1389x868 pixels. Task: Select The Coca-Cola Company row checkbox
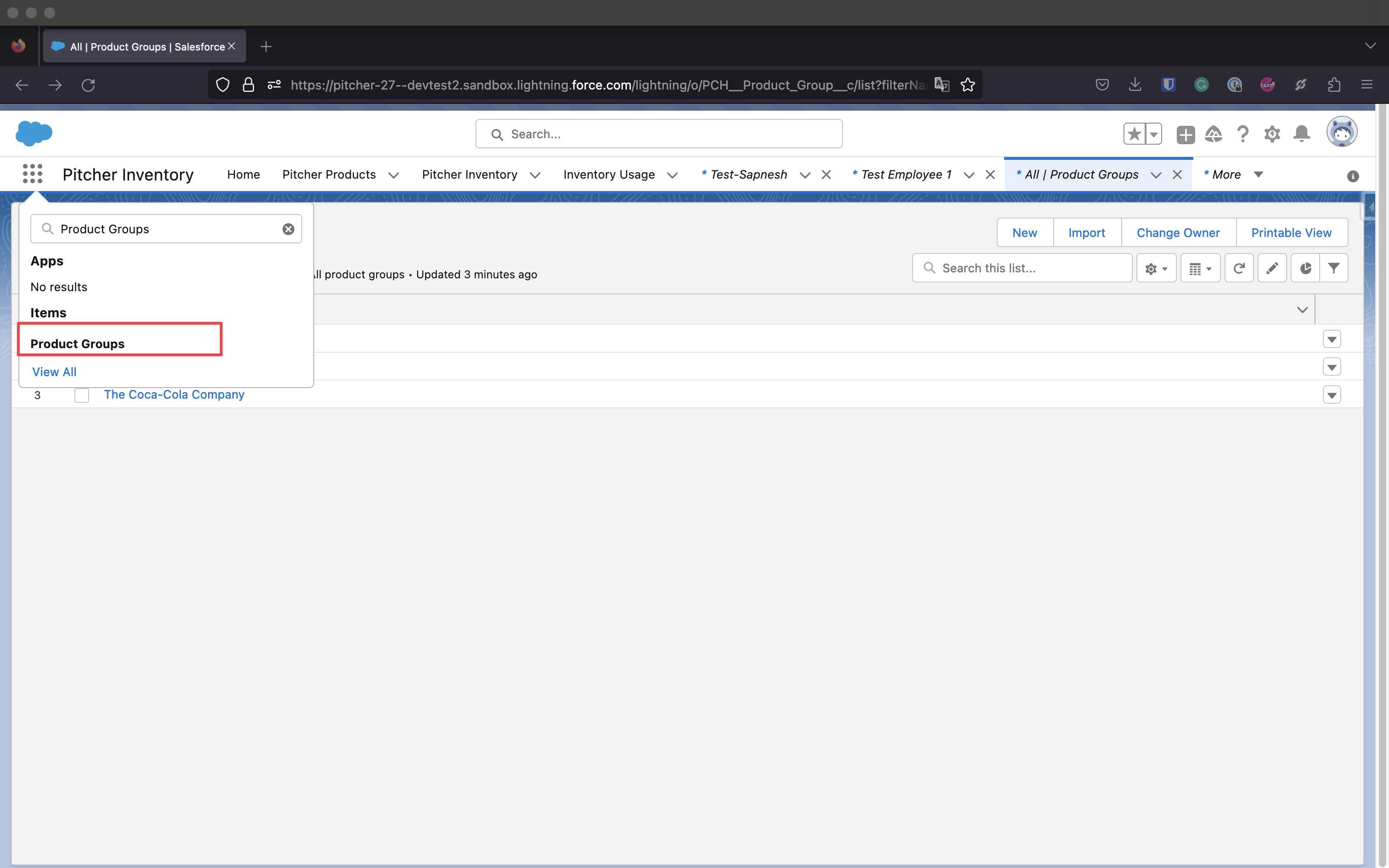(81, 395)
